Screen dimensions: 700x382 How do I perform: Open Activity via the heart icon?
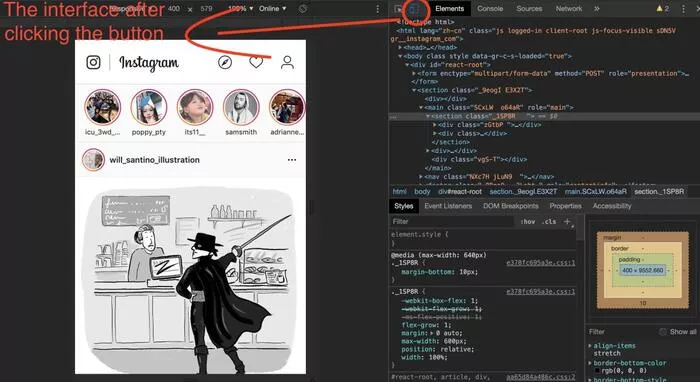pyautogui.click(x=256, y=62)
